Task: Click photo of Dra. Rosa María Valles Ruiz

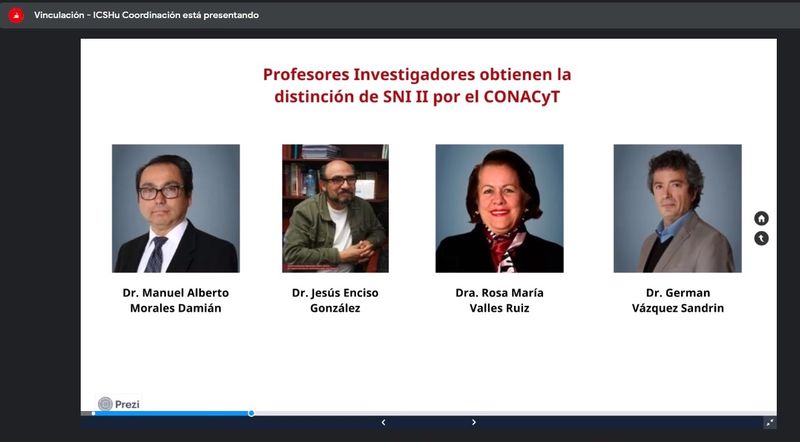Action: point(499,208)
